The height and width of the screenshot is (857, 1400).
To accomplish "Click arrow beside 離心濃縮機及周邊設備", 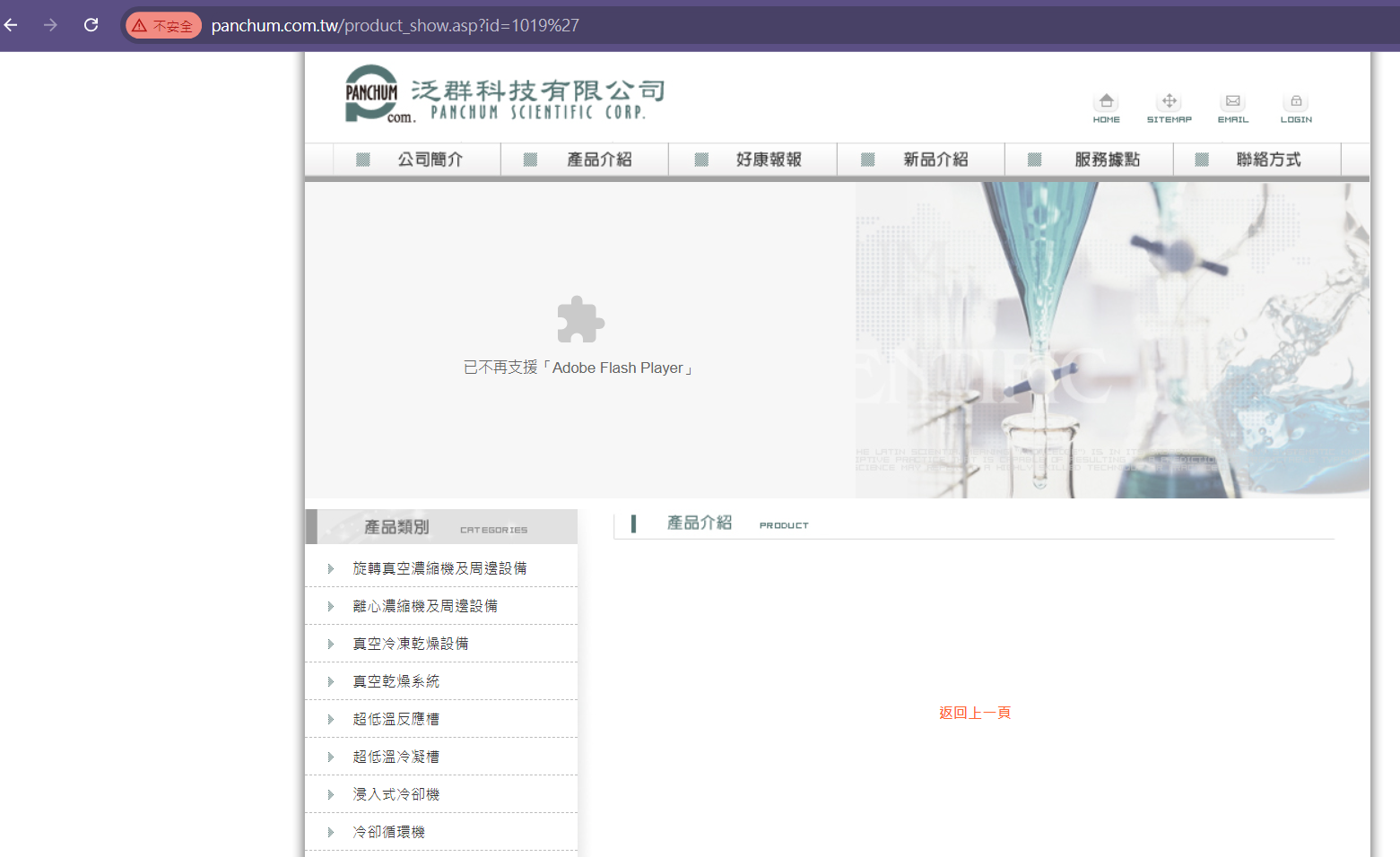I will [x=331, y=606].
